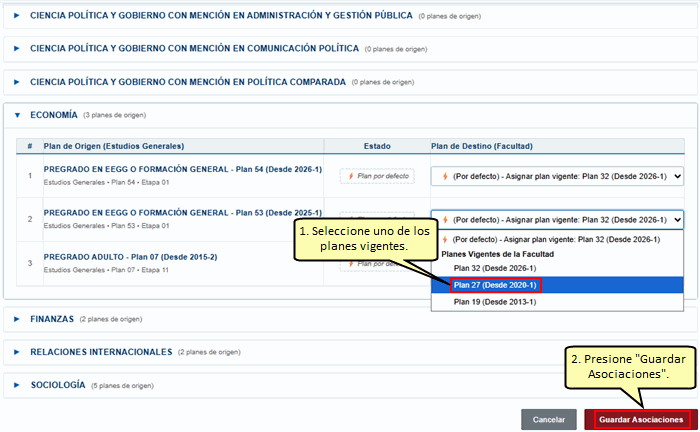The width and height of the screenshot is (700, 432).
Task: Click the Estado column header
Action: click(x=377, y=146)
